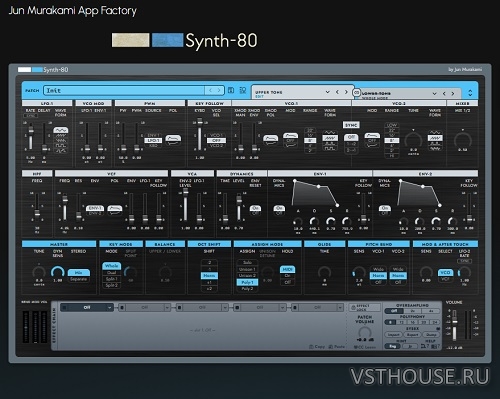Image resolution: width=500 pixels, height=399 pixels.
Task: Click the SysEx Export button
Action: click(412, 334)
